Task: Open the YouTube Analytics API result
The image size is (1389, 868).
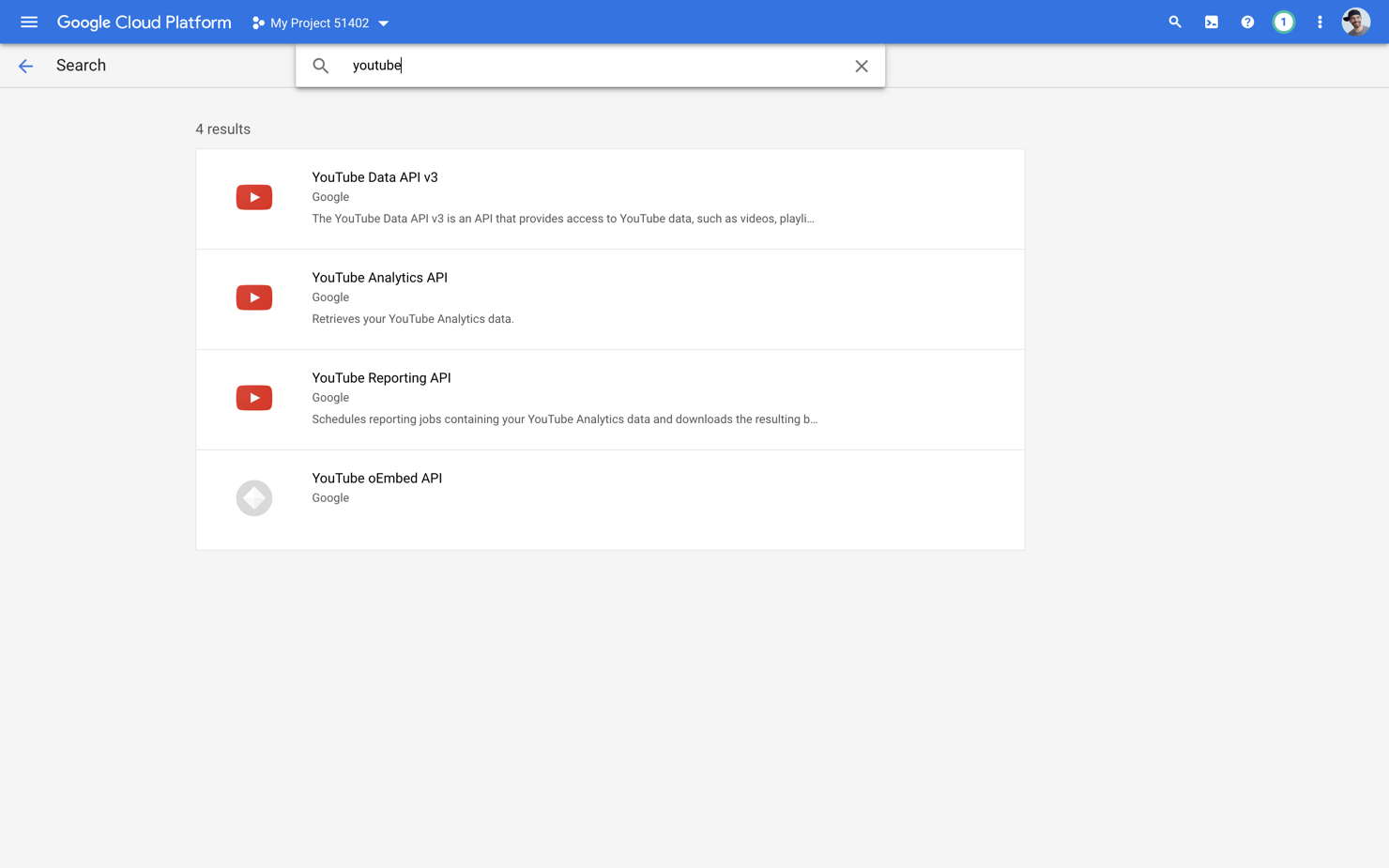Action: pos(379,277)
